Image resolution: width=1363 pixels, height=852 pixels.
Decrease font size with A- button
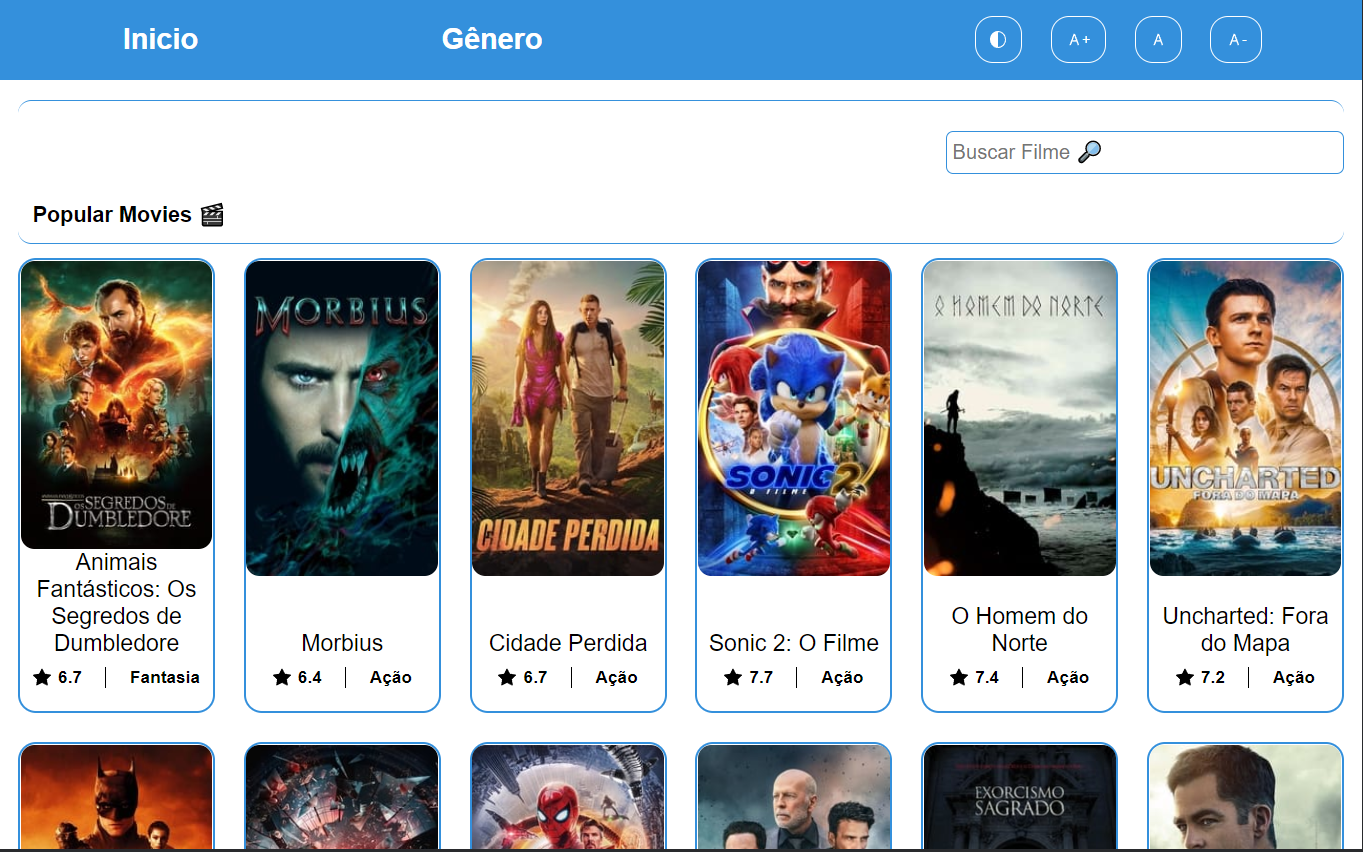pyautogui.click(x=1236, y=40)
